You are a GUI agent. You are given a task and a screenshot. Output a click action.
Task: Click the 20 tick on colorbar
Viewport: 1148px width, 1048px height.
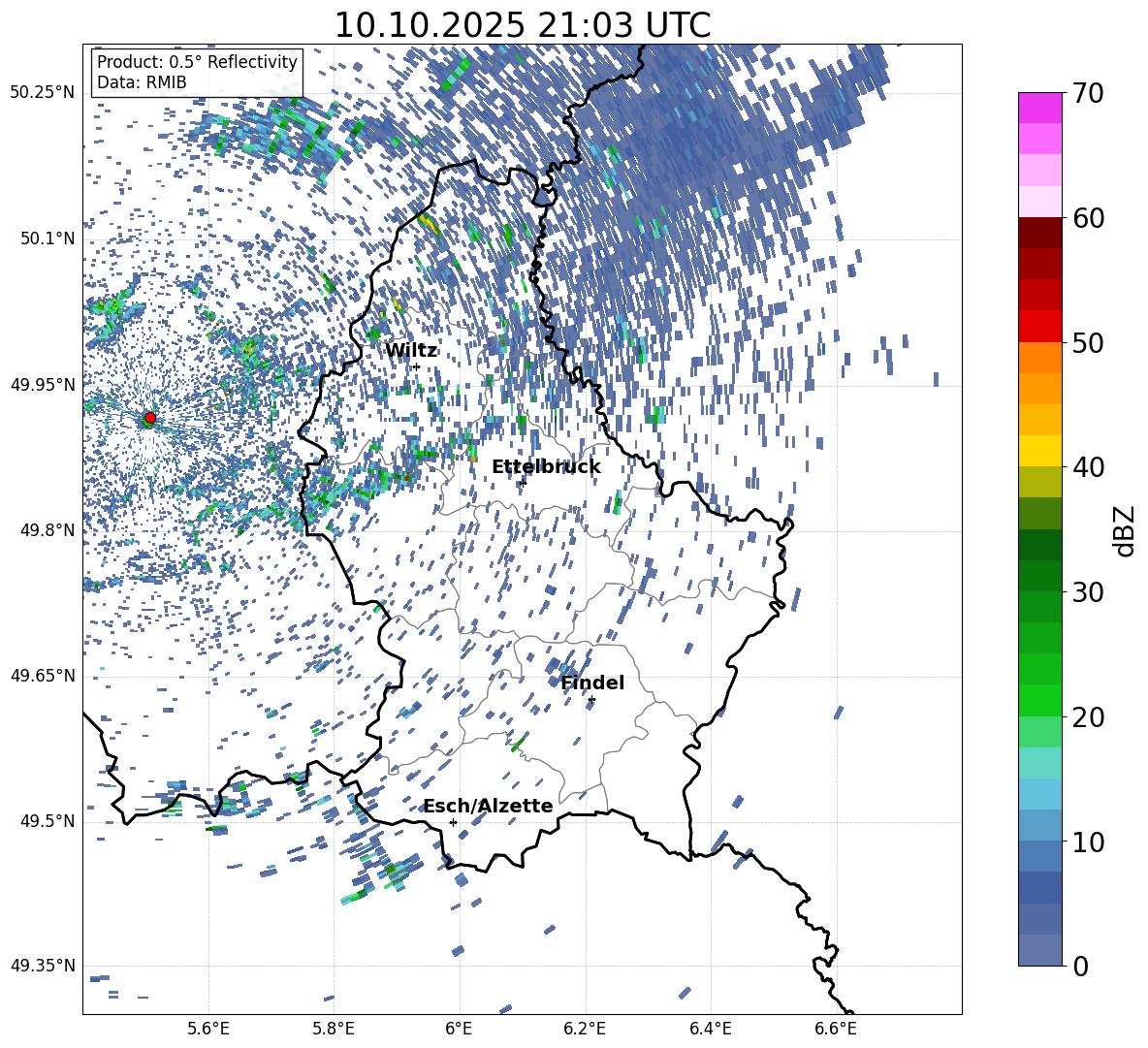[1088, 716]
